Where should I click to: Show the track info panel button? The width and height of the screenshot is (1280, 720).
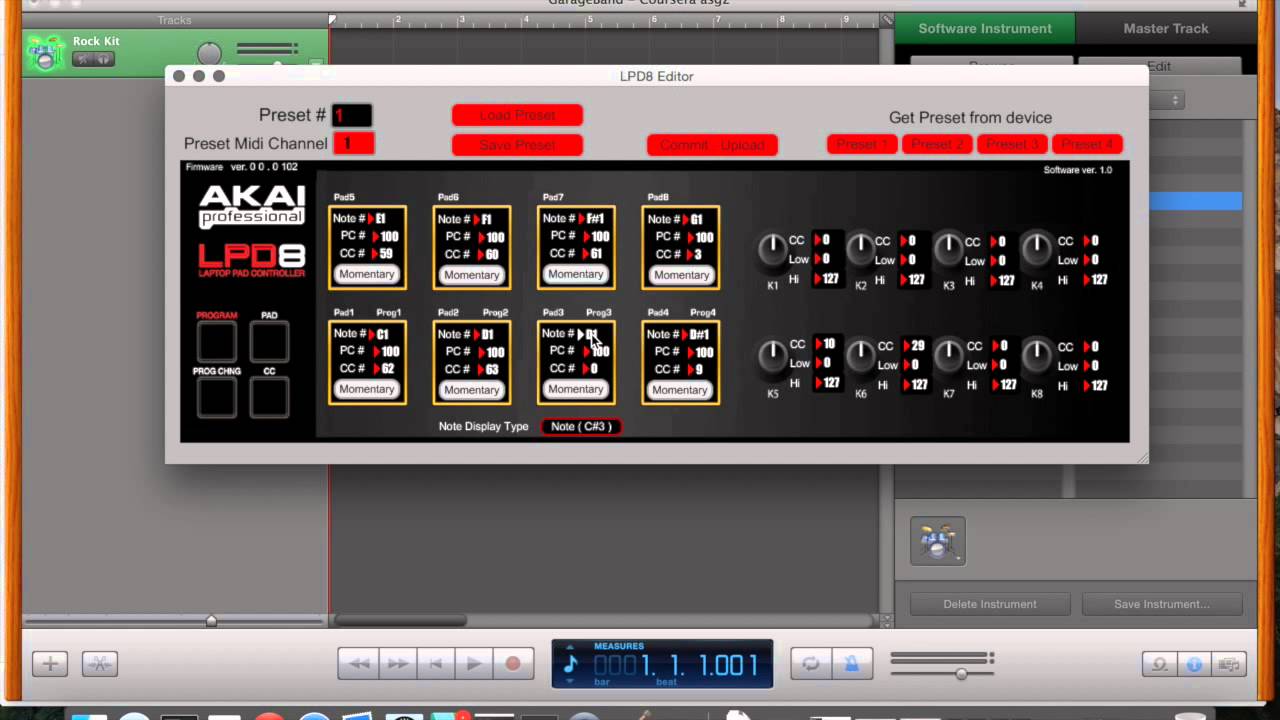(1194, 663)
